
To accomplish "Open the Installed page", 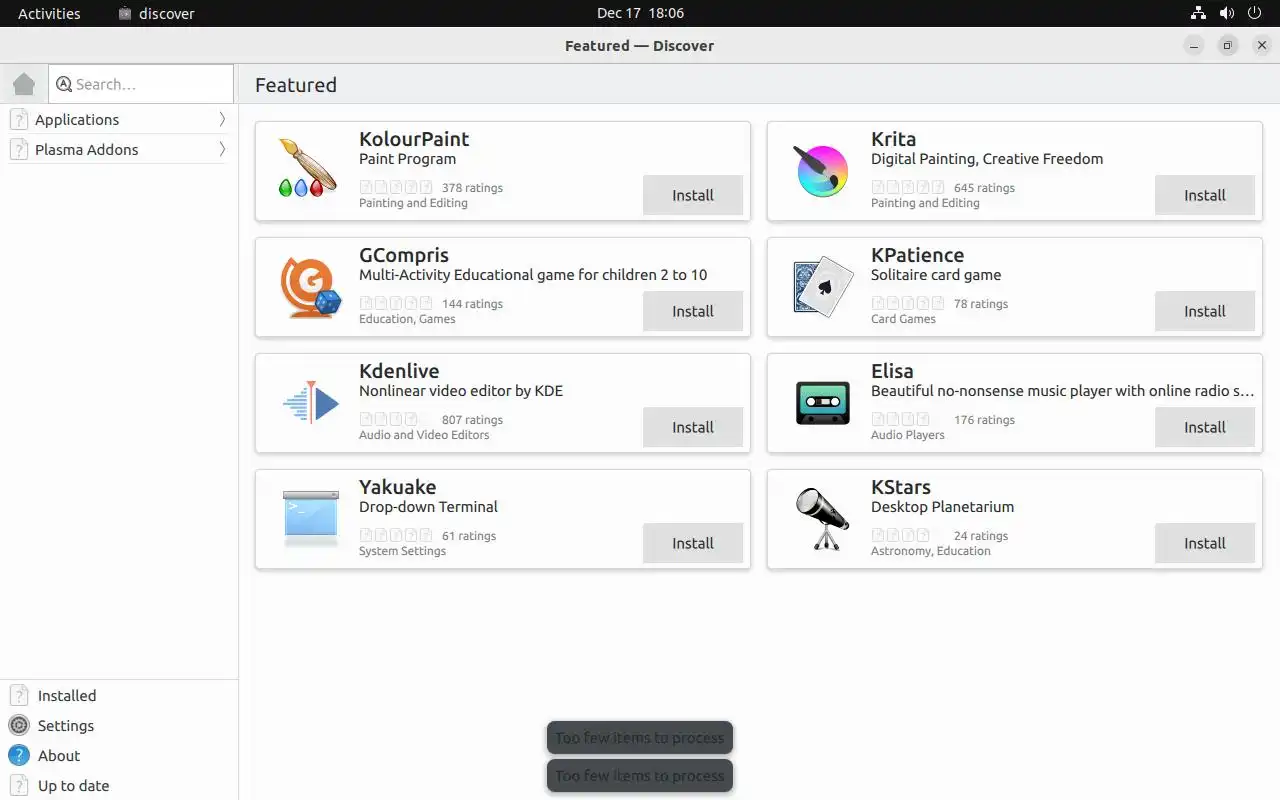I will click(x=119, y=695).
